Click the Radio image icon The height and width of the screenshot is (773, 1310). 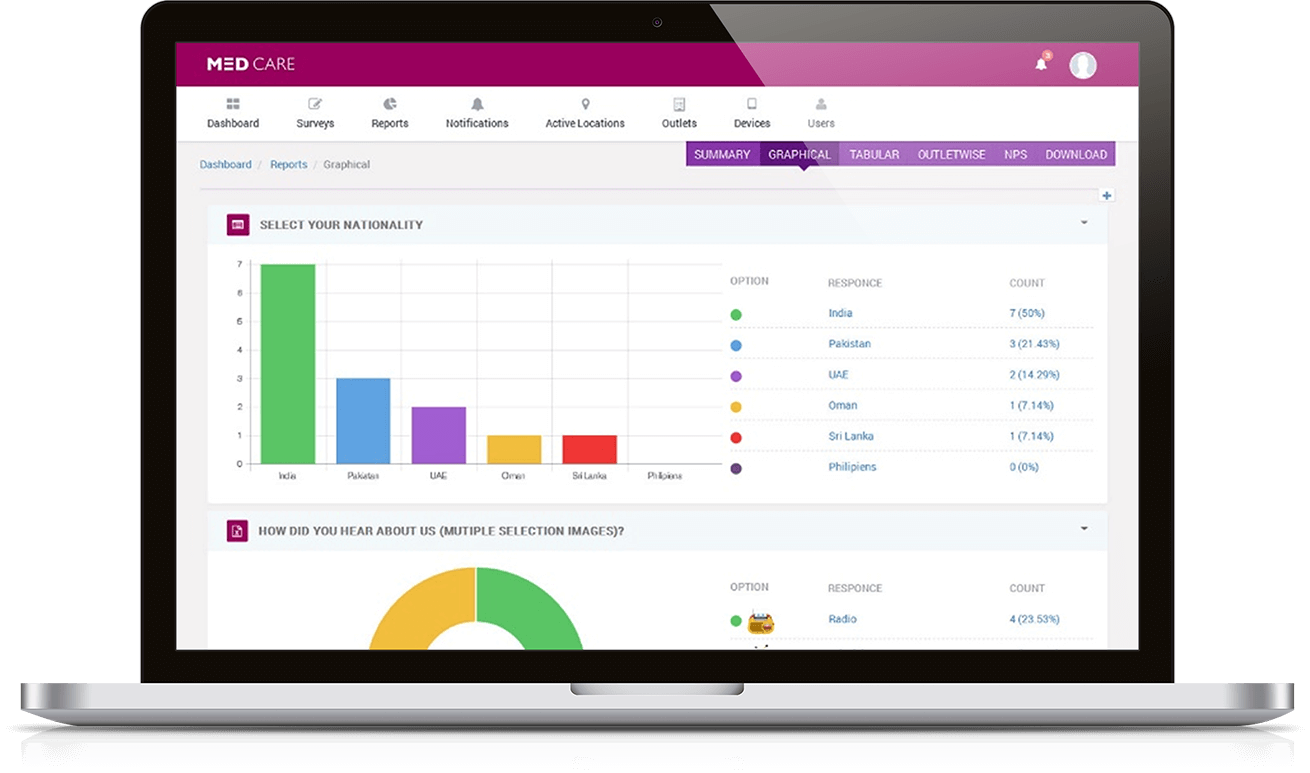[761, 622]
